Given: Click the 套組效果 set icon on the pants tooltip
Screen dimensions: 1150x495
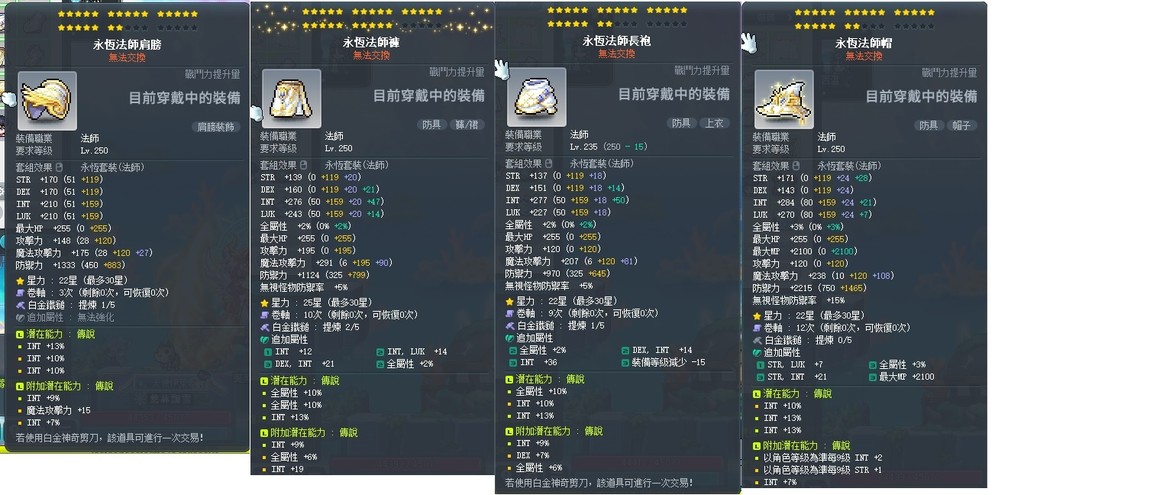Looking at the screenshot, I should tap(303, 166).
